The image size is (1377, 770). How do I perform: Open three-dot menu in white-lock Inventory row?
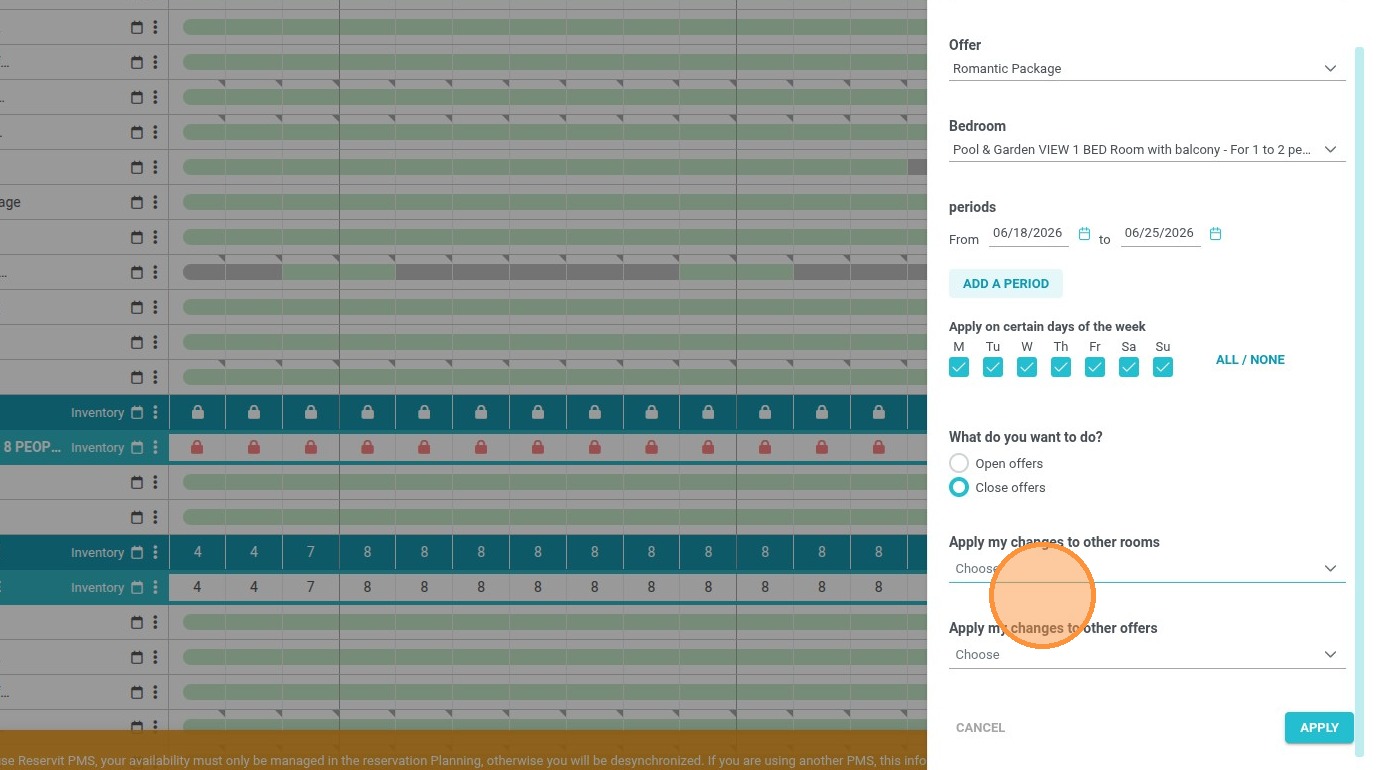click(155, 412)
